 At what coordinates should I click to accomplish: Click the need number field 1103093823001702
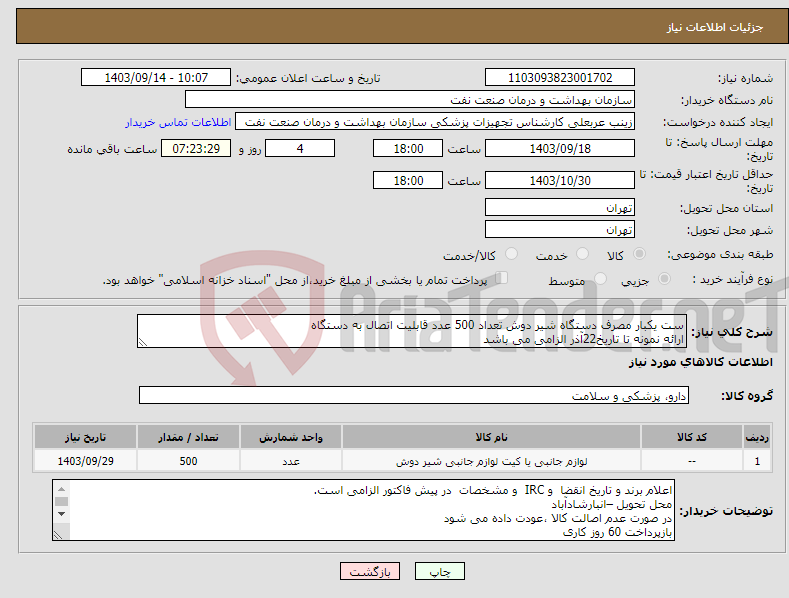(x=560, y=78)
